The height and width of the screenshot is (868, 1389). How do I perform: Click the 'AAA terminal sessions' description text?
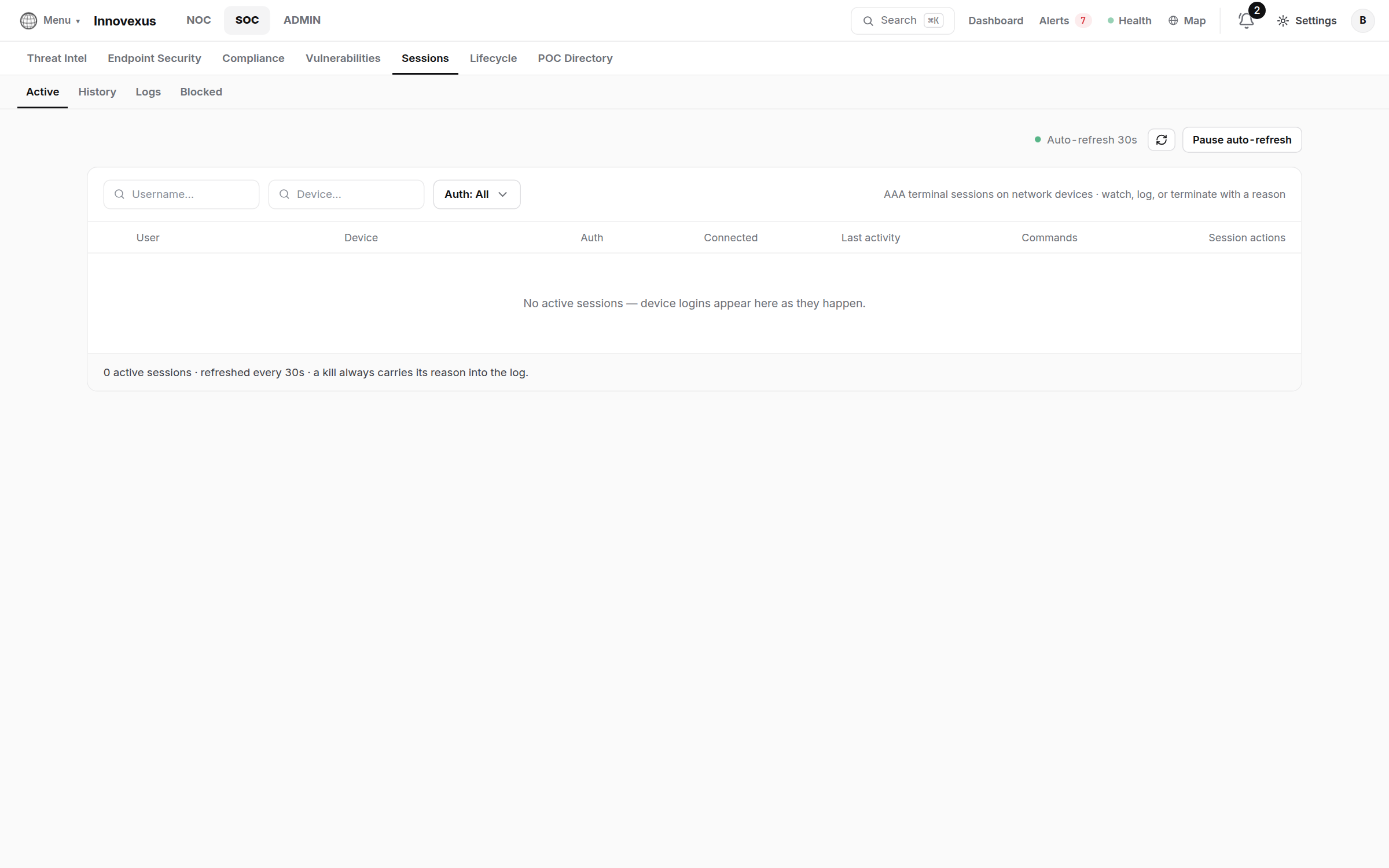[x=1084, y=194]
